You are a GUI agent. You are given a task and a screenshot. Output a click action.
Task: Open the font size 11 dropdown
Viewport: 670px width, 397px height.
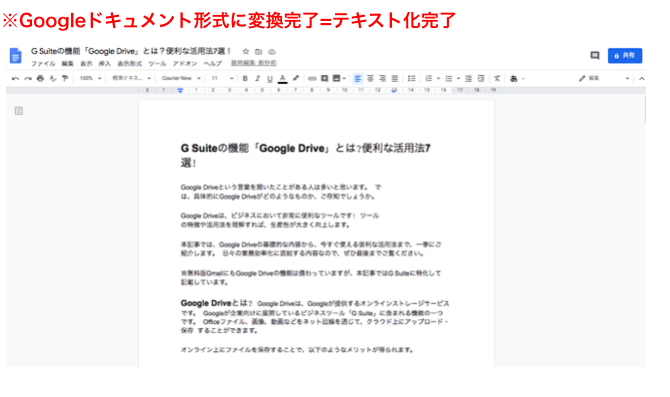[223, 79]
